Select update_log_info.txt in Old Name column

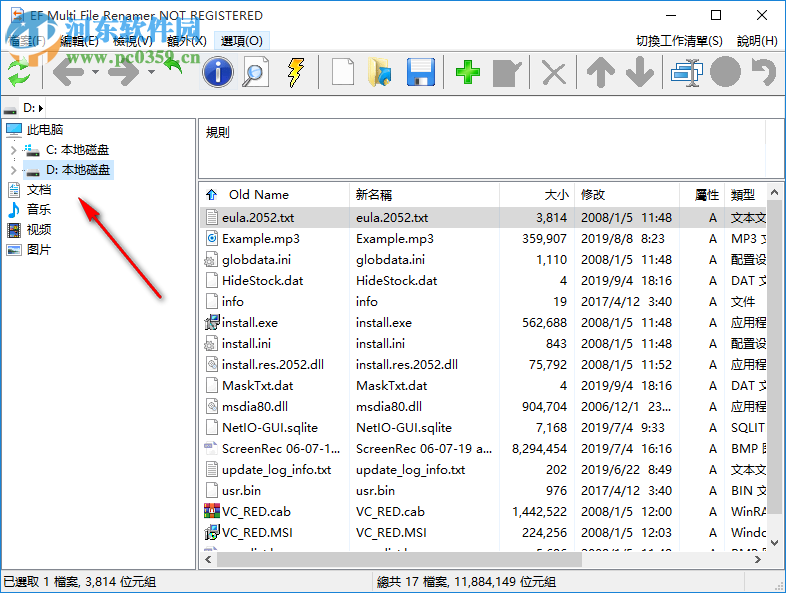[277, 470]
